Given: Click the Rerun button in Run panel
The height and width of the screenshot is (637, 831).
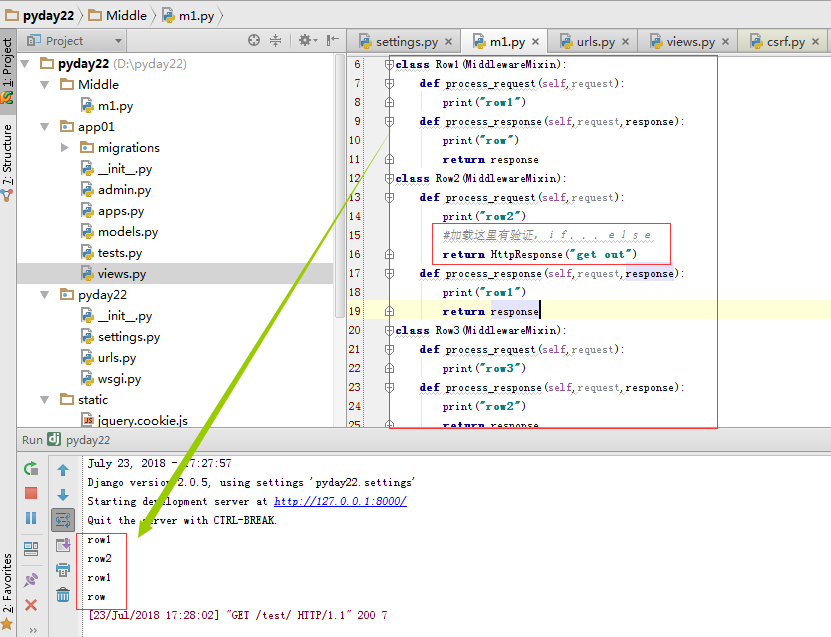Looking at the screenshot, I should 31,468.
